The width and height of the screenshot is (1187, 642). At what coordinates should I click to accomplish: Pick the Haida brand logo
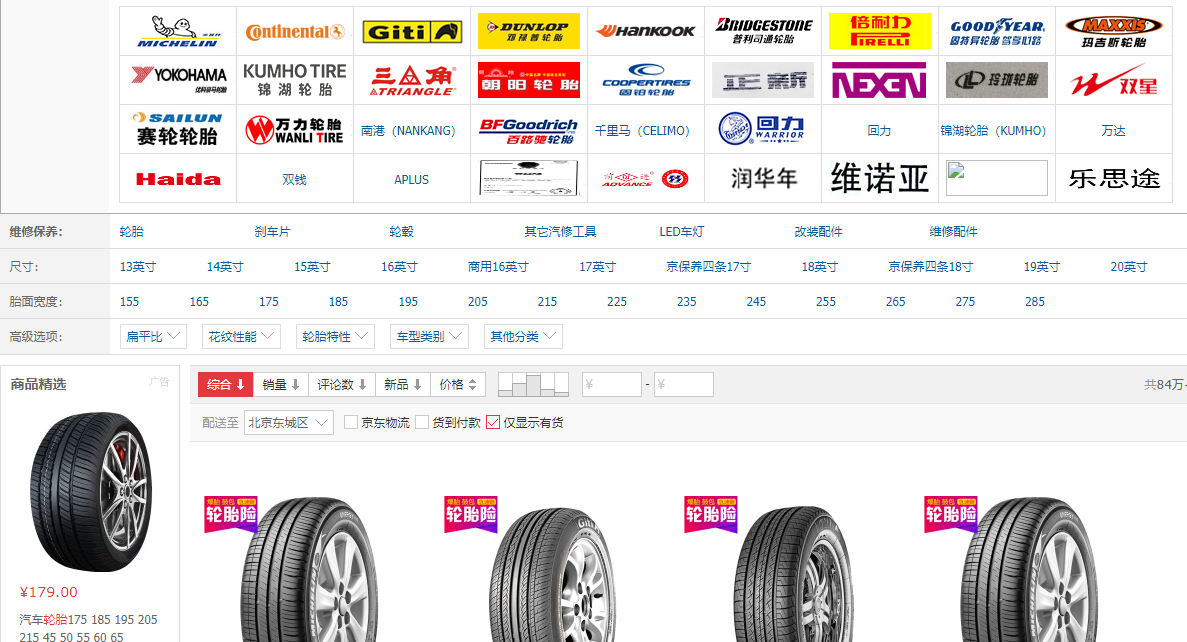pyautogui.click(x=178, y=179)
